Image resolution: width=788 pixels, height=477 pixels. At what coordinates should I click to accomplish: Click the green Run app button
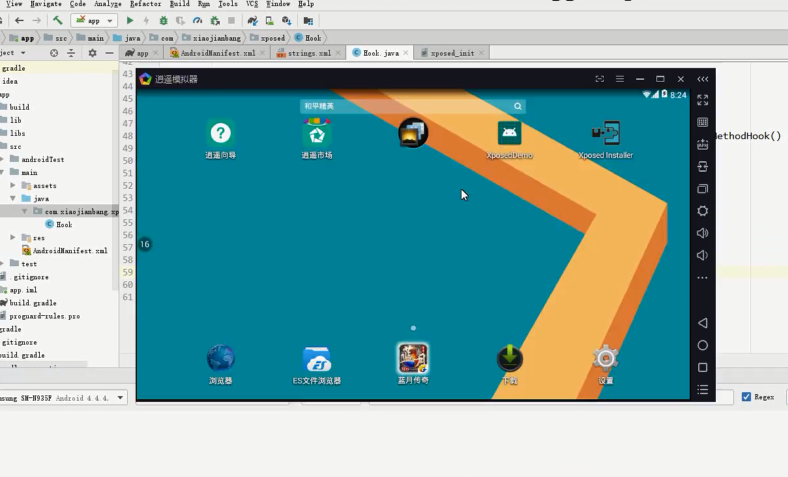(x=130, y=20)
